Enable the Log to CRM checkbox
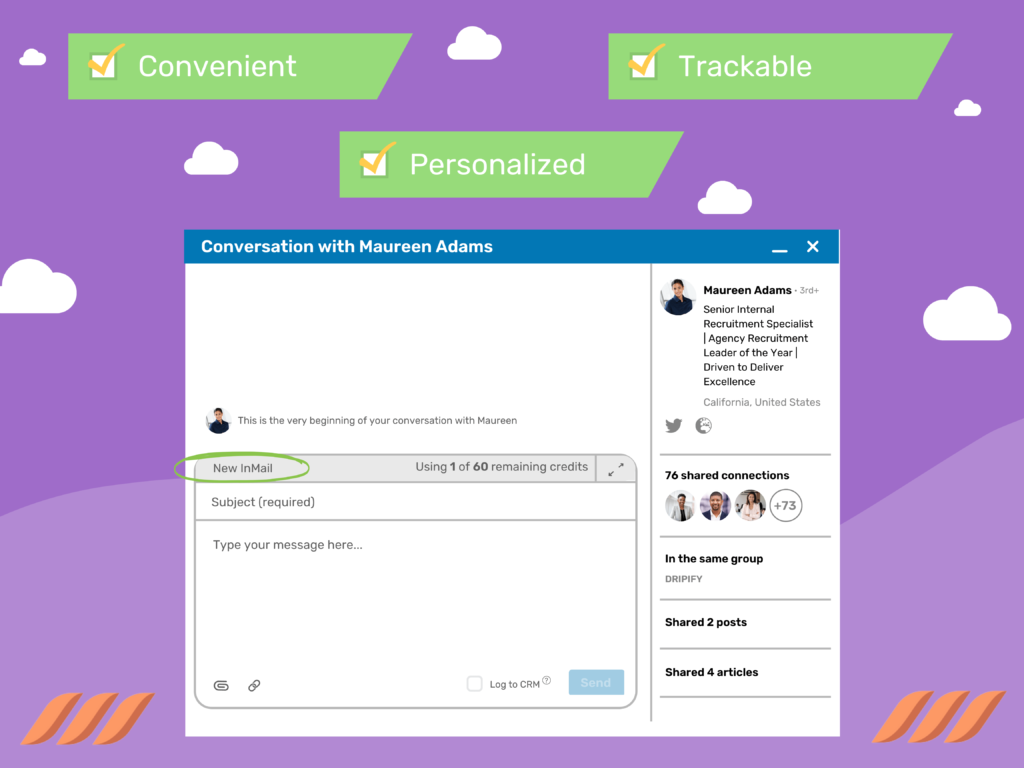The height and width of the screenshot is (768, 1024). [474, 683]
